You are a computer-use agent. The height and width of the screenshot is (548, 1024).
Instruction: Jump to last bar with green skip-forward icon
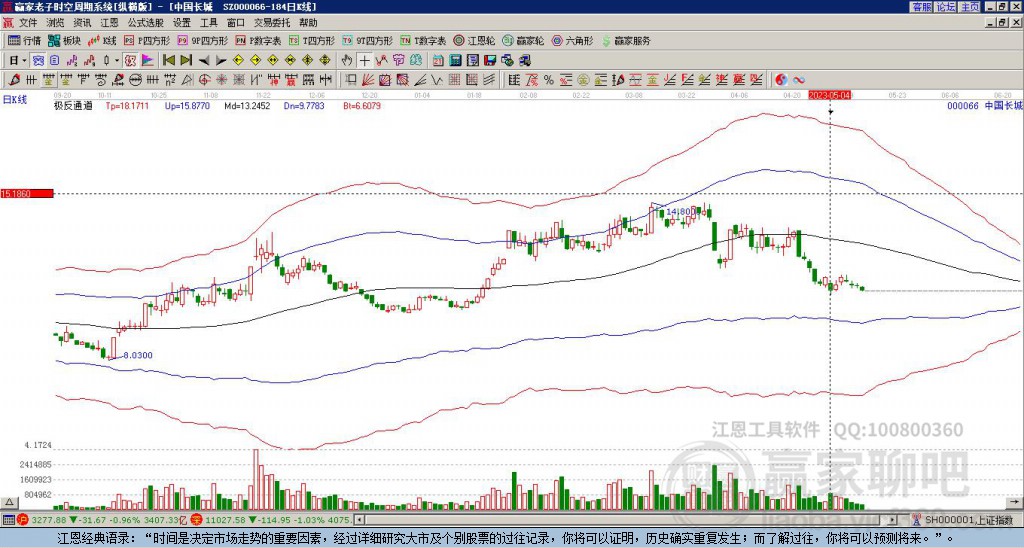pyautogui.click(x=186, y=60)
